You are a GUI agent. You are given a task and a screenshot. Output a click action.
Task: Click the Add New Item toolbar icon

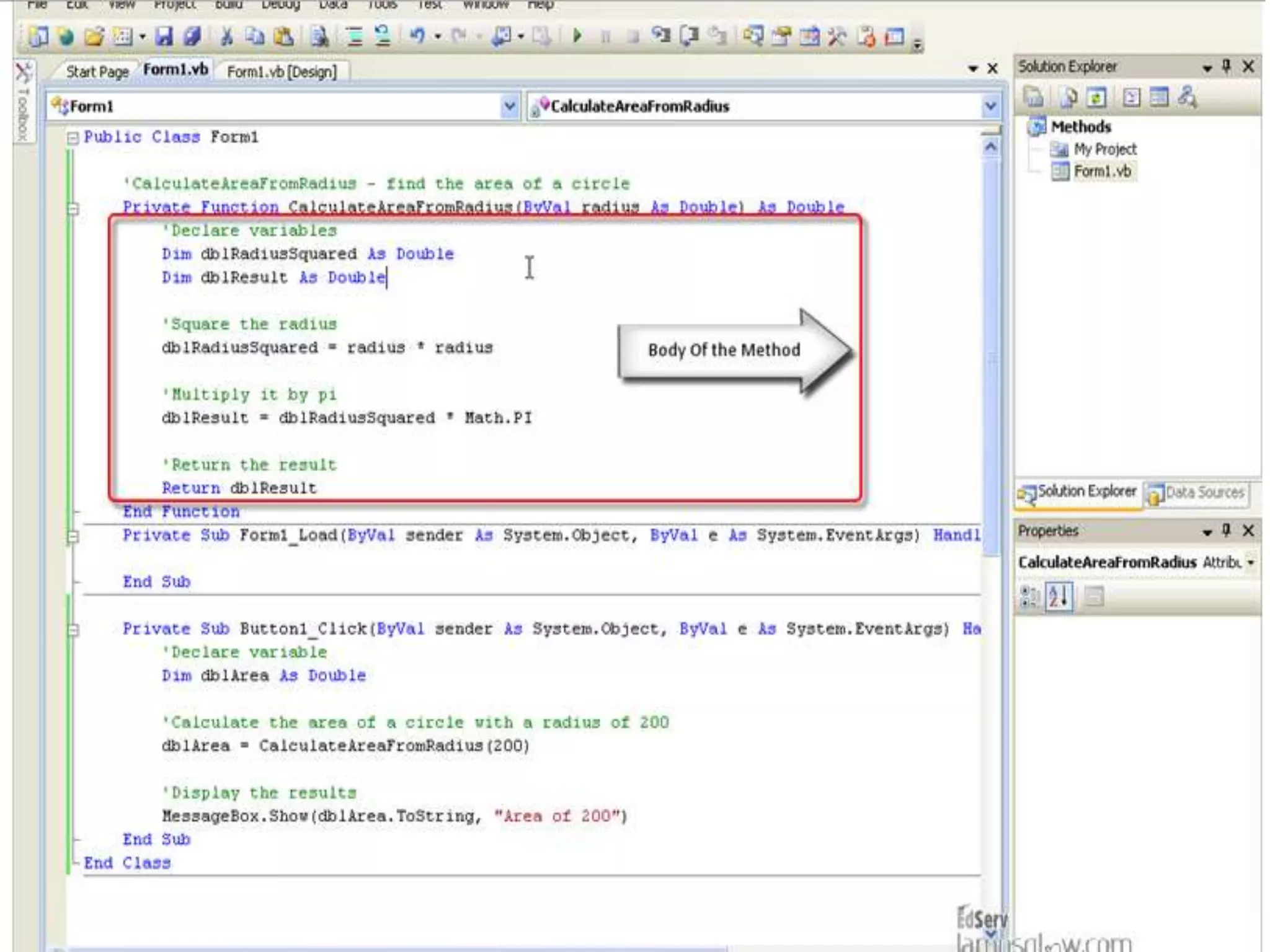click(123, 37)
